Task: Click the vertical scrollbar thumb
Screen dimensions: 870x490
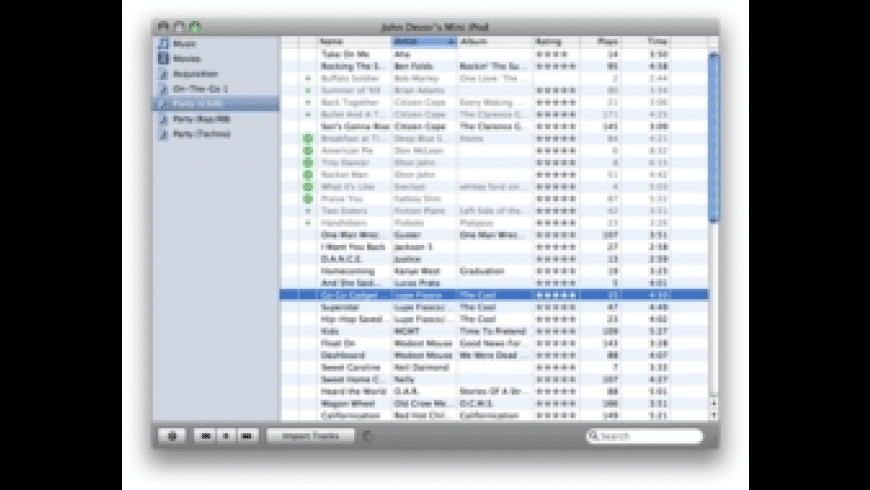Action: click(714, 138)
